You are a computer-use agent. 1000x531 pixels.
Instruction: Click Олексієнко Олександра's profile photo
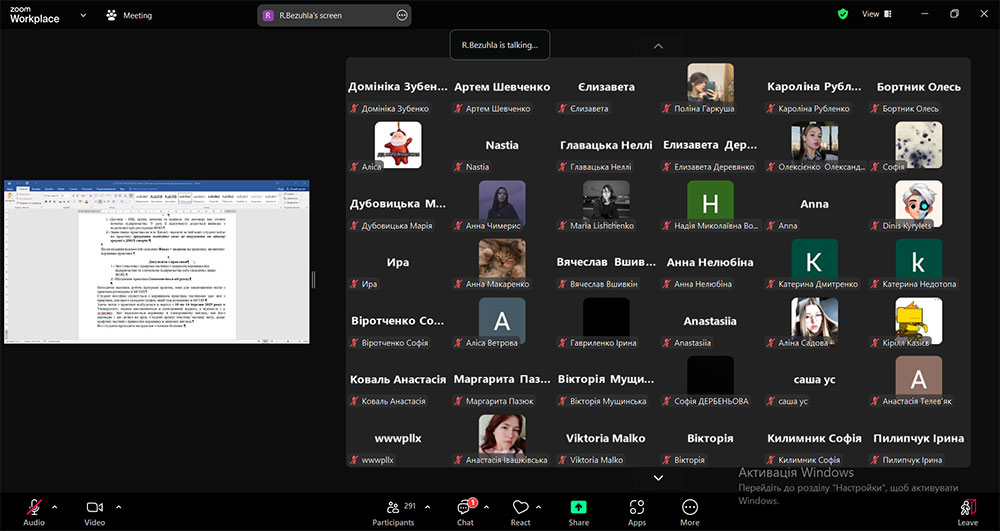pyautogui.click(x=814, y=143)
